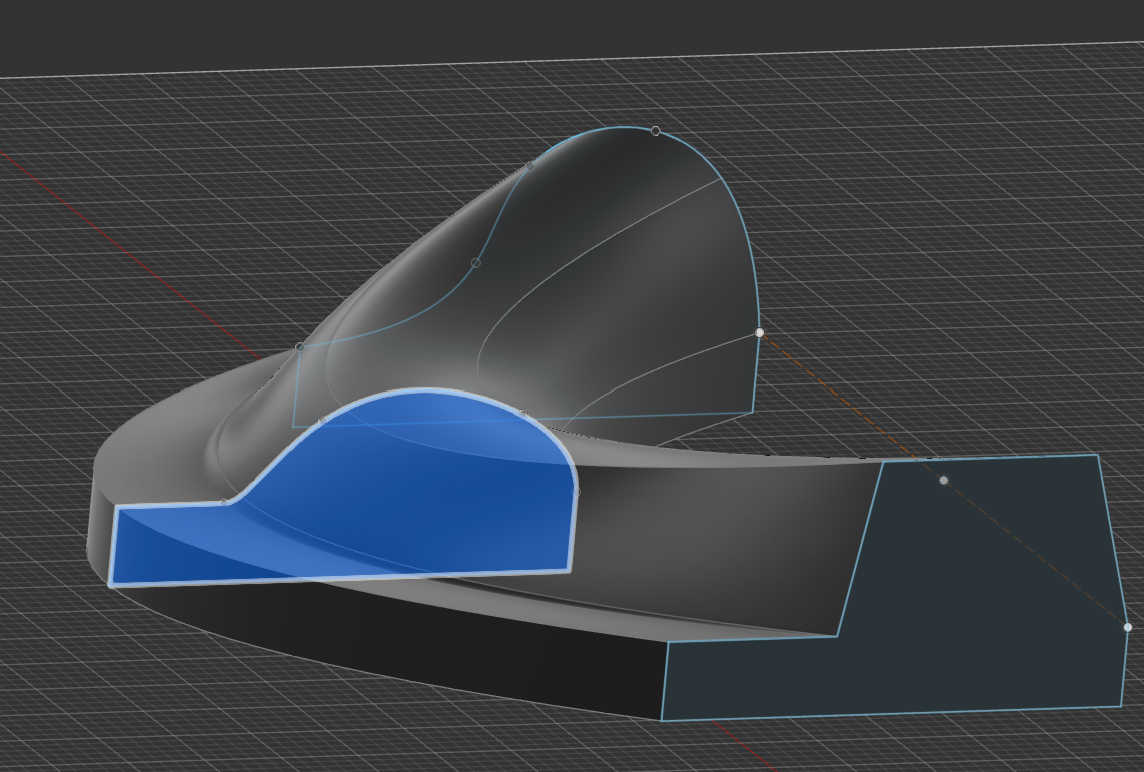Select upper-left control point near arch peak

click(529, 166)
